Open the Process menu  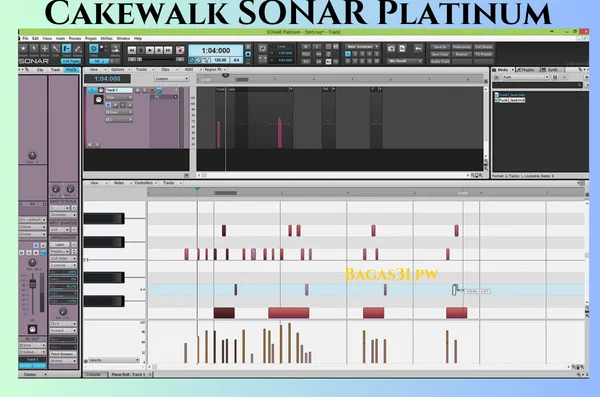pyautogui.click(x=75, y=39)
